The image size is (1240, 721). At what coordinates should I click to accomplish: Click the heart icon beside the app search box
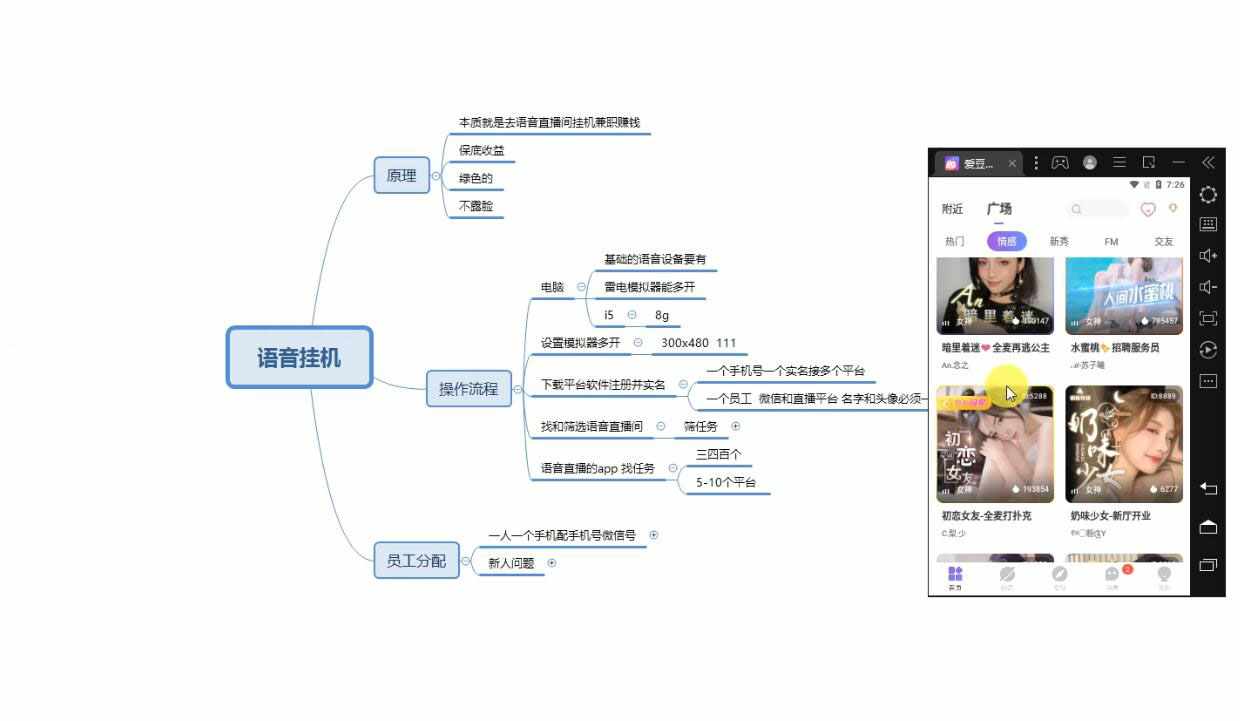pyautogui.click(x=1148, y=209)
